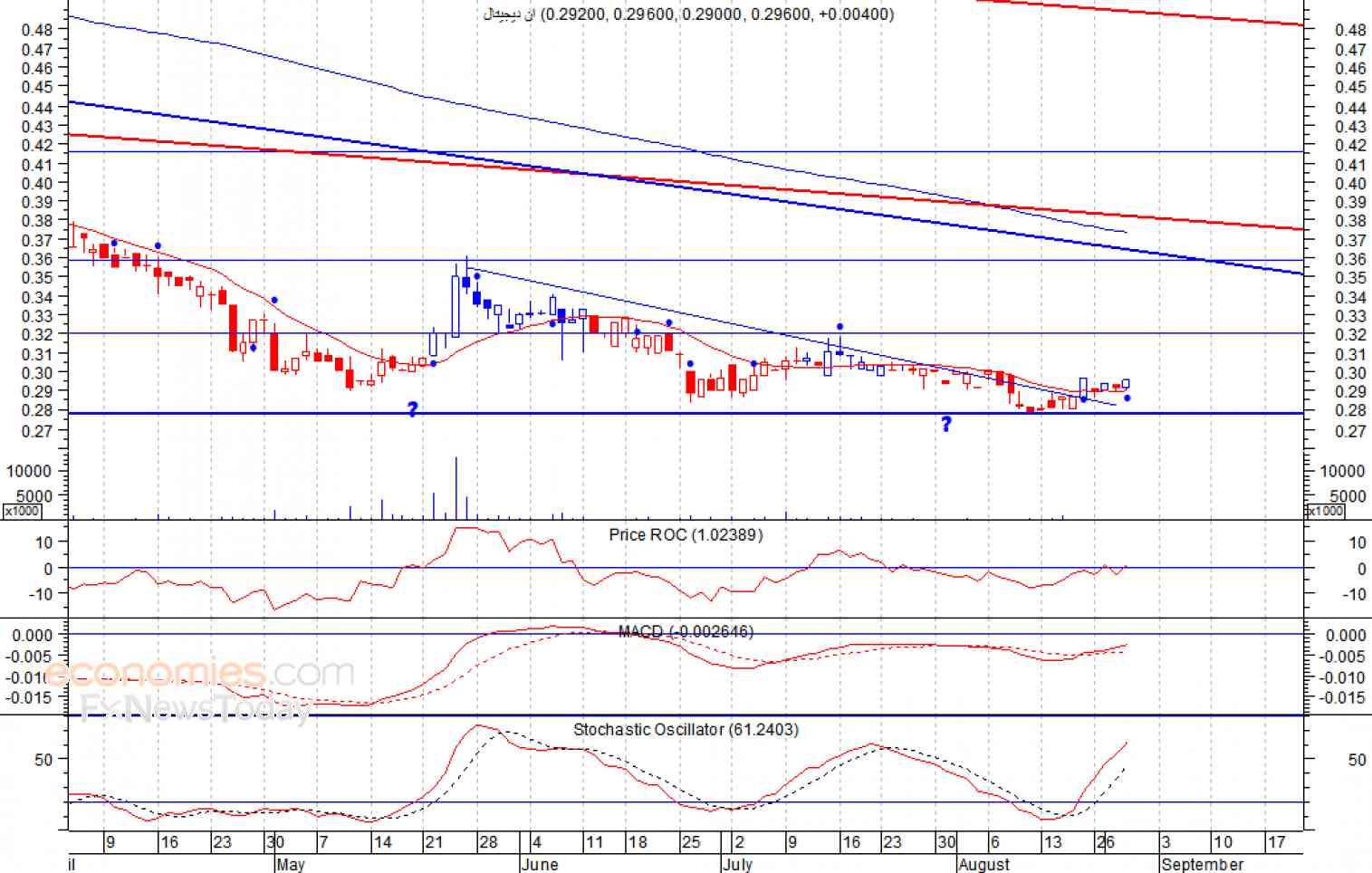Viewport: 1372px width, 873px height.
Task: Click the date label 18 in June
Action: point(638,842)
